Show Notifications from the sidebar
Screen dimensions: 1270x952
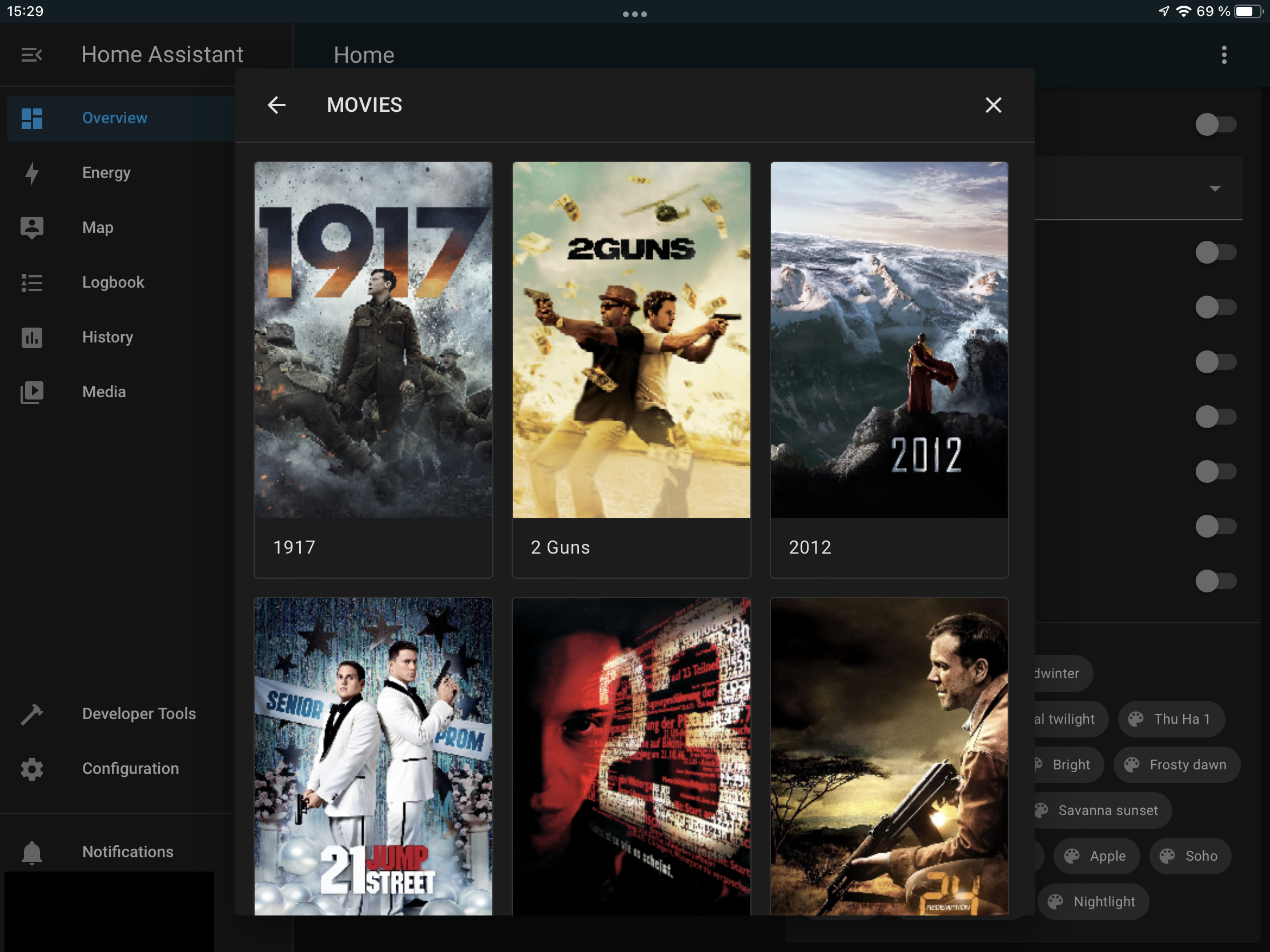coord(121,852)
